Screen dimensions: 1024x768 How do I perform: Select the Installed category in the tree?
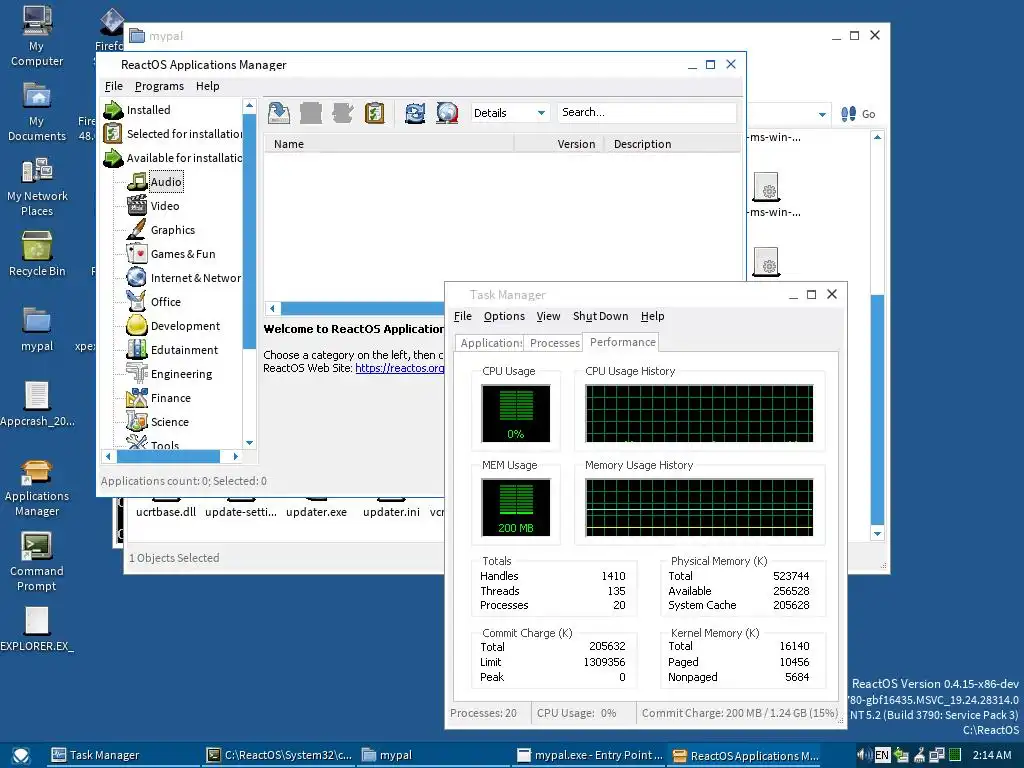(x=148, y=110)
